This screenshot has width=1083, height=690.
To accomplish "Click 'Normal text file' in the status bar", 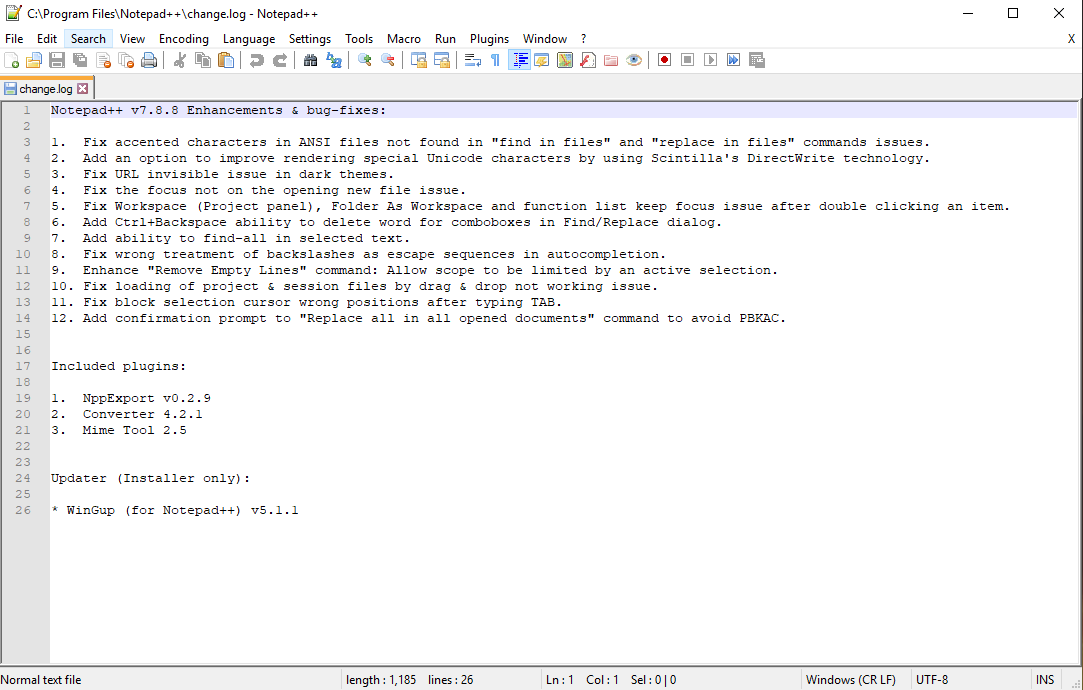I will 41,680.
